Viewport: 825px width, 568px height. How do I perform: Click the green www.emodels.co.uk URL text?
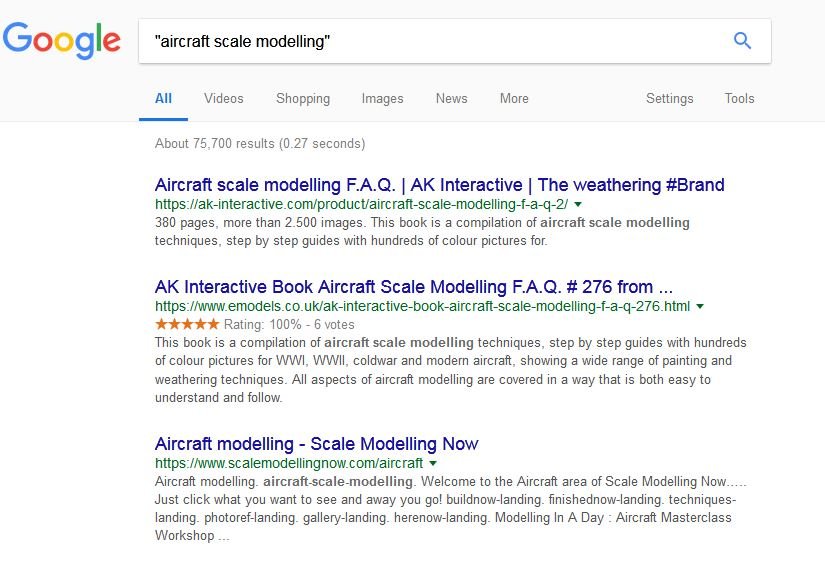pyautogui.click(x=422, y=306)
